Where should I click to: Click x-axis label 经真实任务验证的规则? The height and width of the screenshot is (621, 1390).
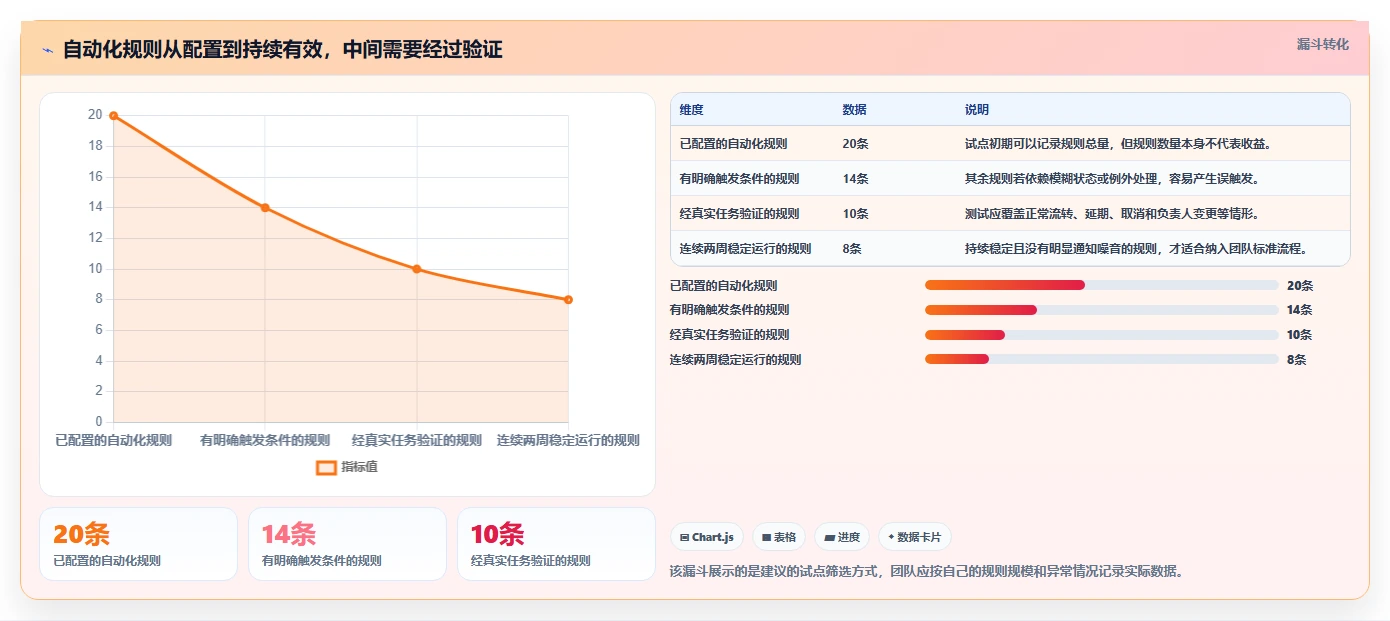click(417, 440)
